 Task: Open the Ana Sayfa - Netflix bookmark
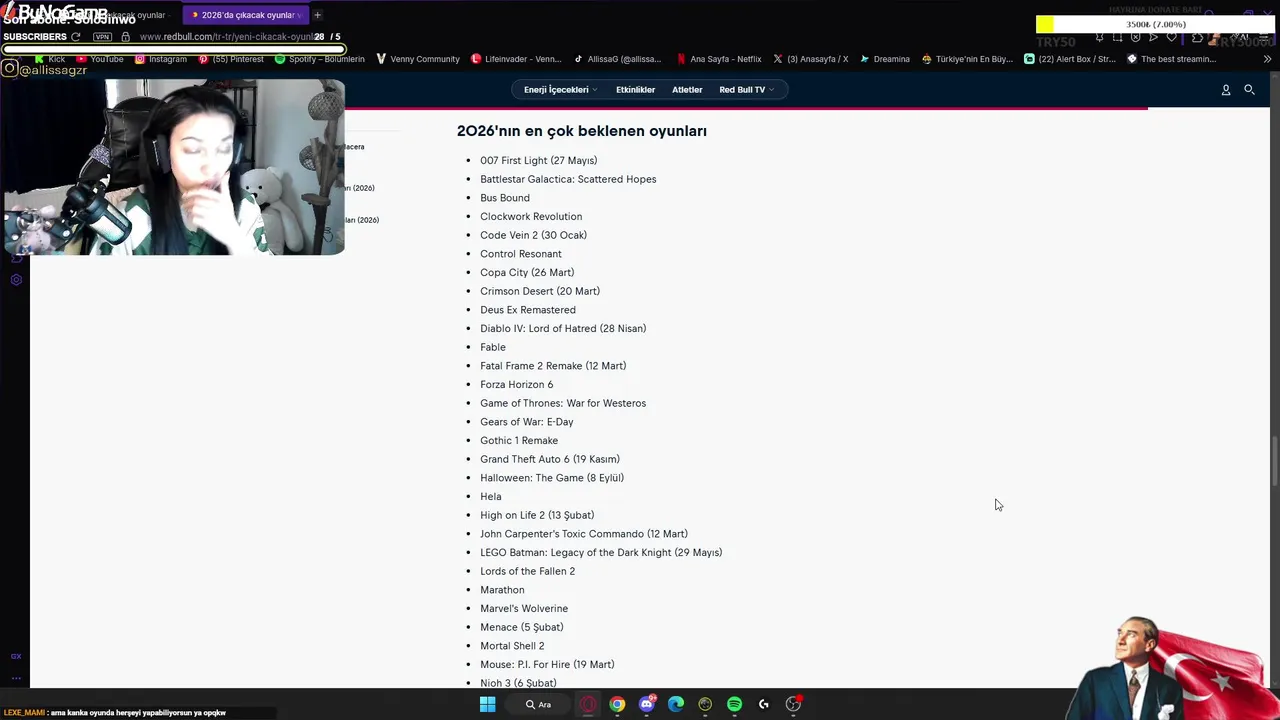[719, 59]
